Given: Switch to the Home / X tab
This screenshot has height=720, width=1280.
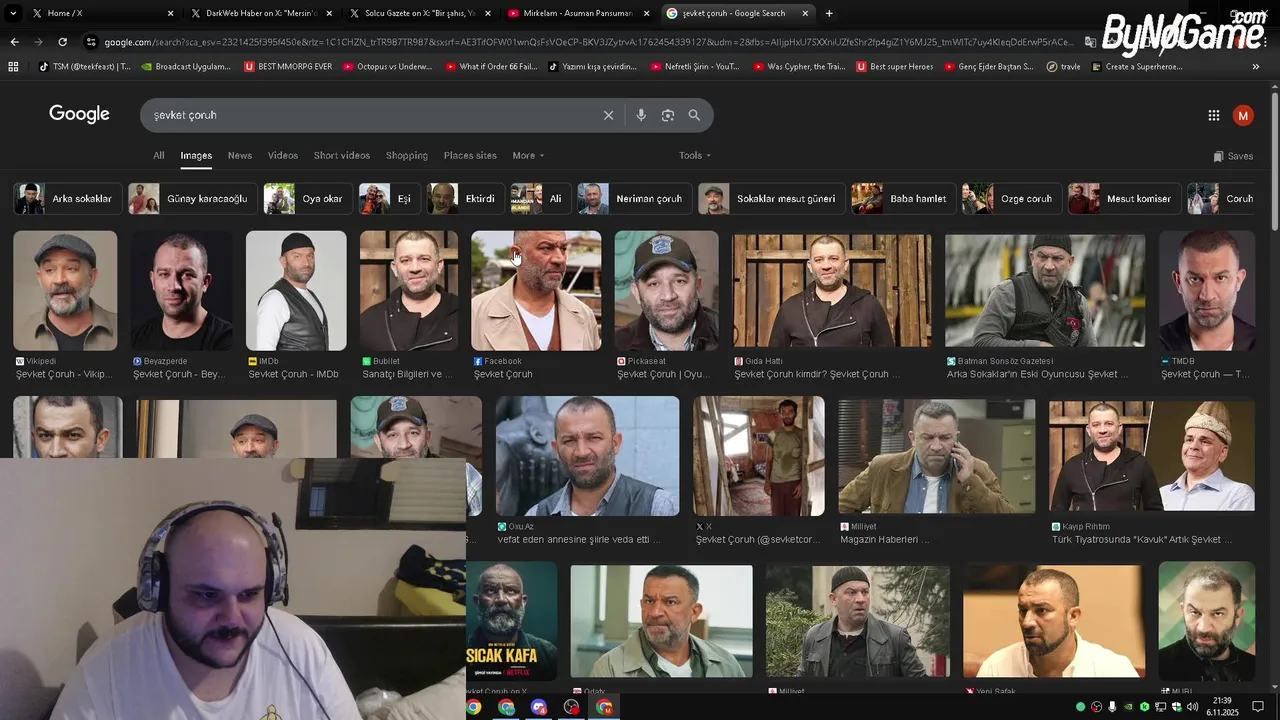Looking at the screenshot, I should tap(102, 13).
